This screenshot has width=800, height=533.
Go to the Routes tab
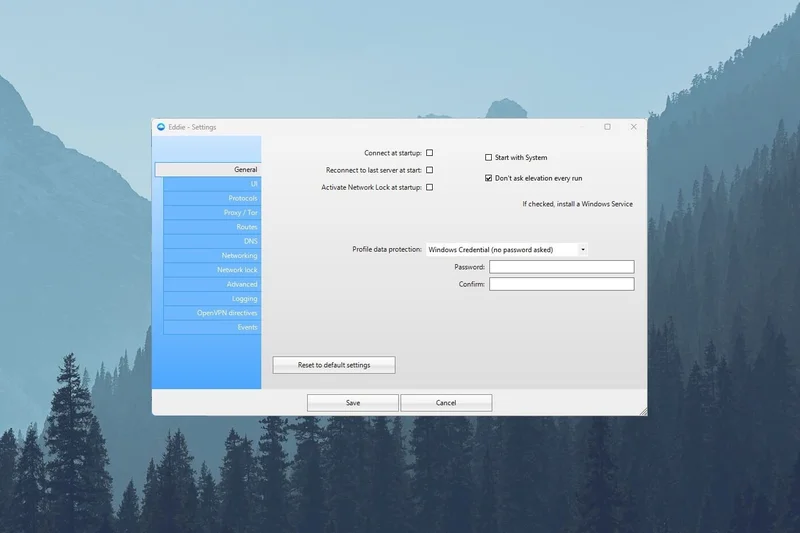click(212, 226)
